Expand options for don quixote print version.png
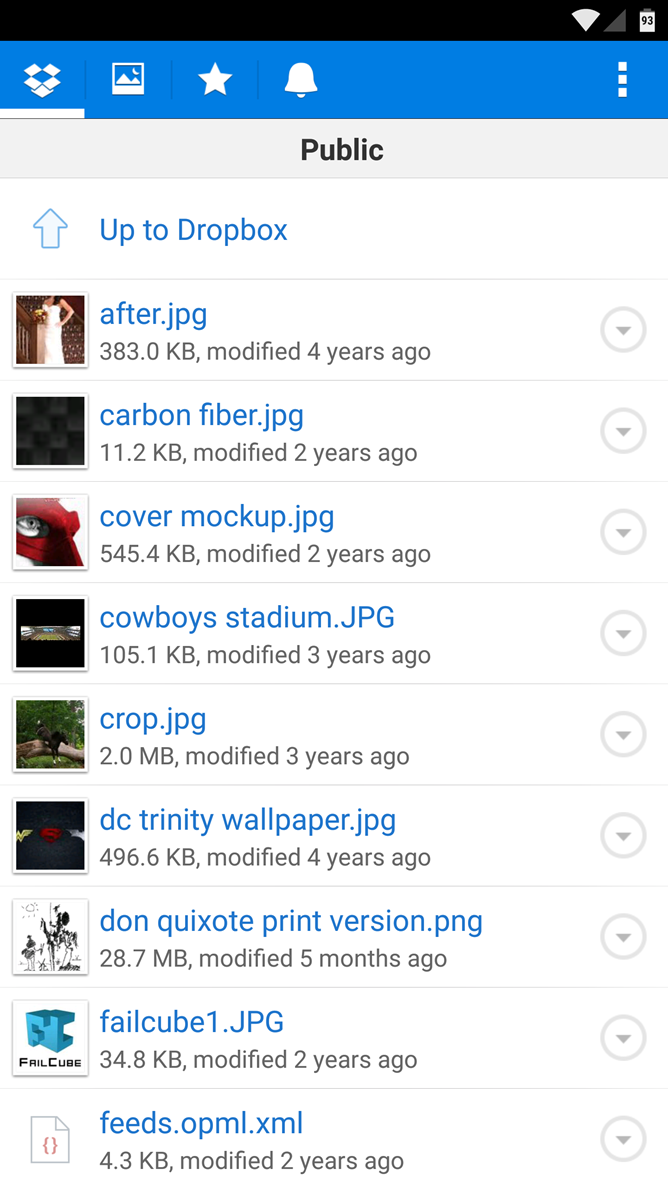The width and height of the screenshot is (668, 1188). coord(622,937)
